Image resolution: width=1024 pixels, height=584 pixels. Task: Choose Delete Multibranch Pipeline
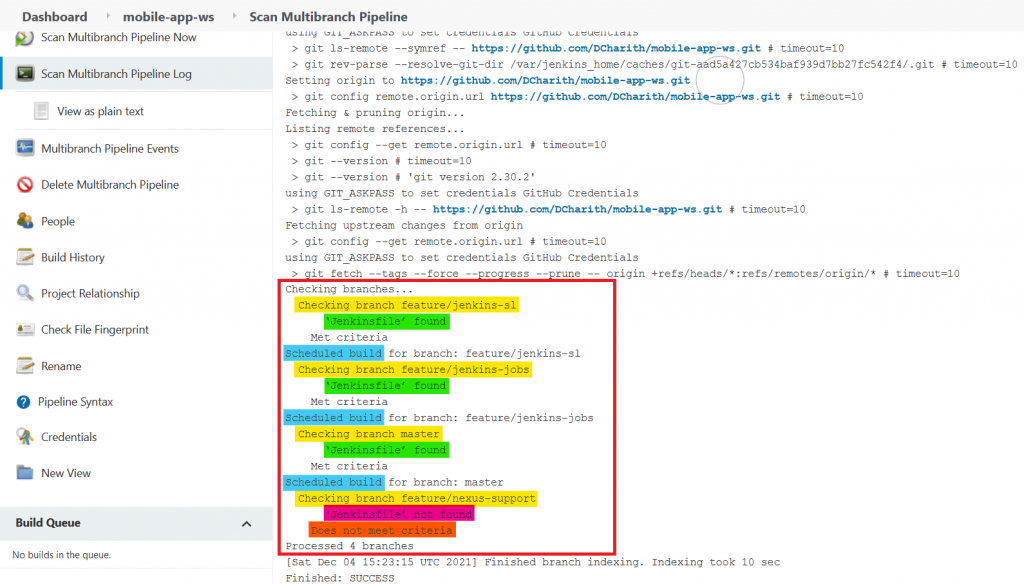tap(110, 185)
